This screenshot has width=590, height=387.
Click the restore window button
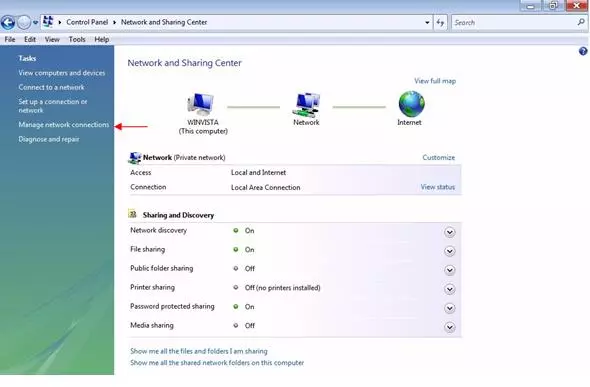[553, 6]
